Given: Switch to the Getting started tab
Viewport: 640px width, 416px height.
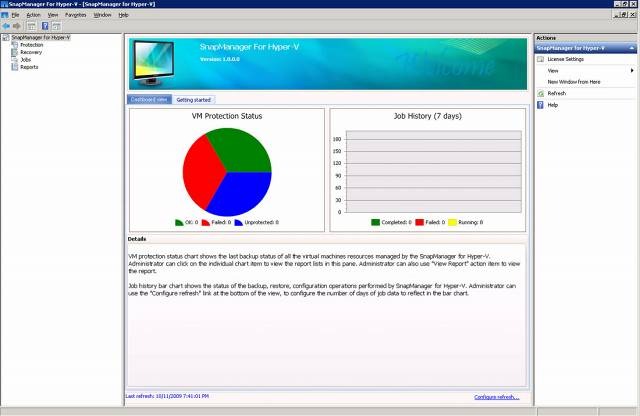Looking at the screenshot, I should [193, 100].
